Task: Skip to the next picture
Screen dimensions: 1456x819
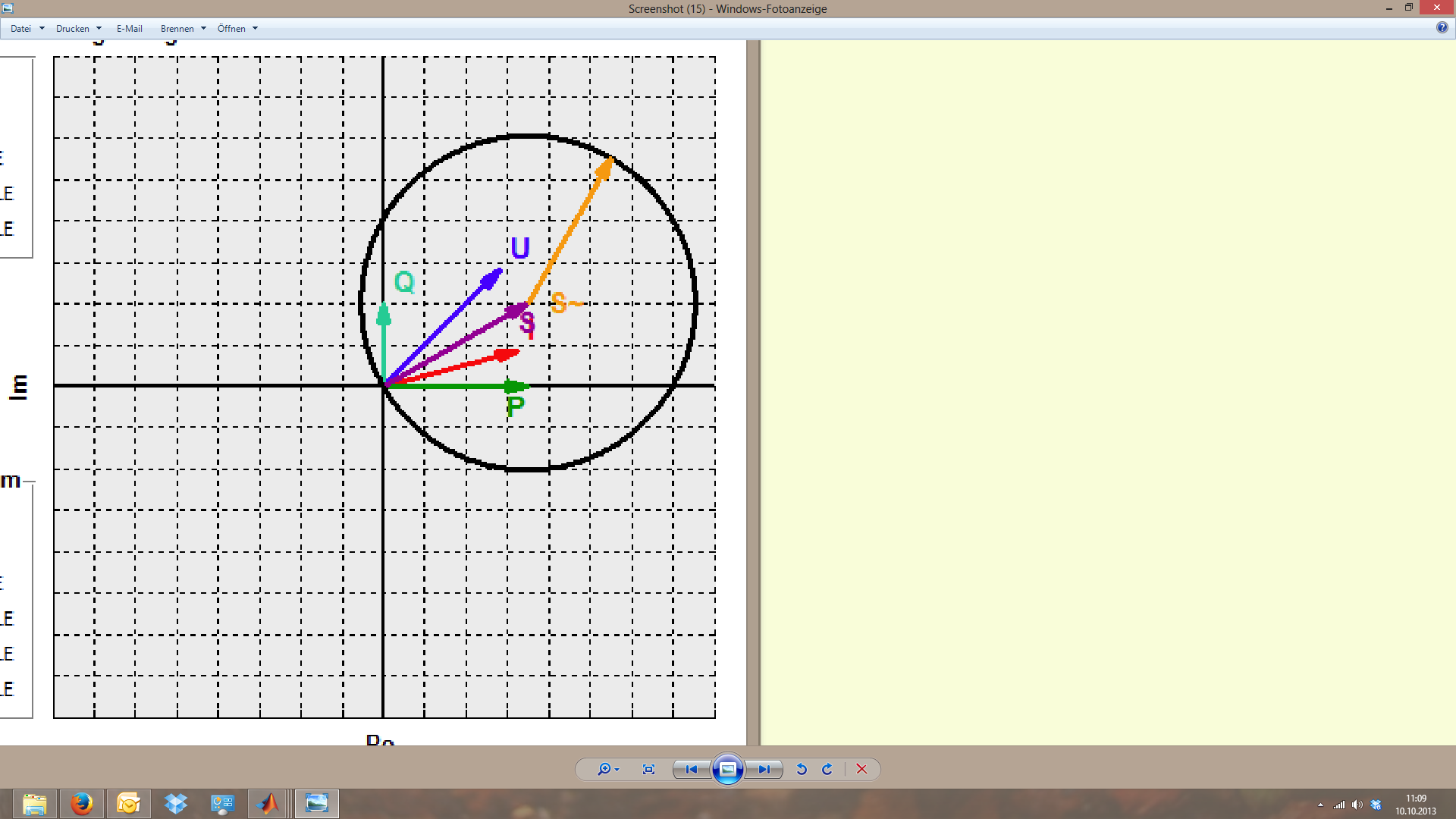Action: coord(764,769)
